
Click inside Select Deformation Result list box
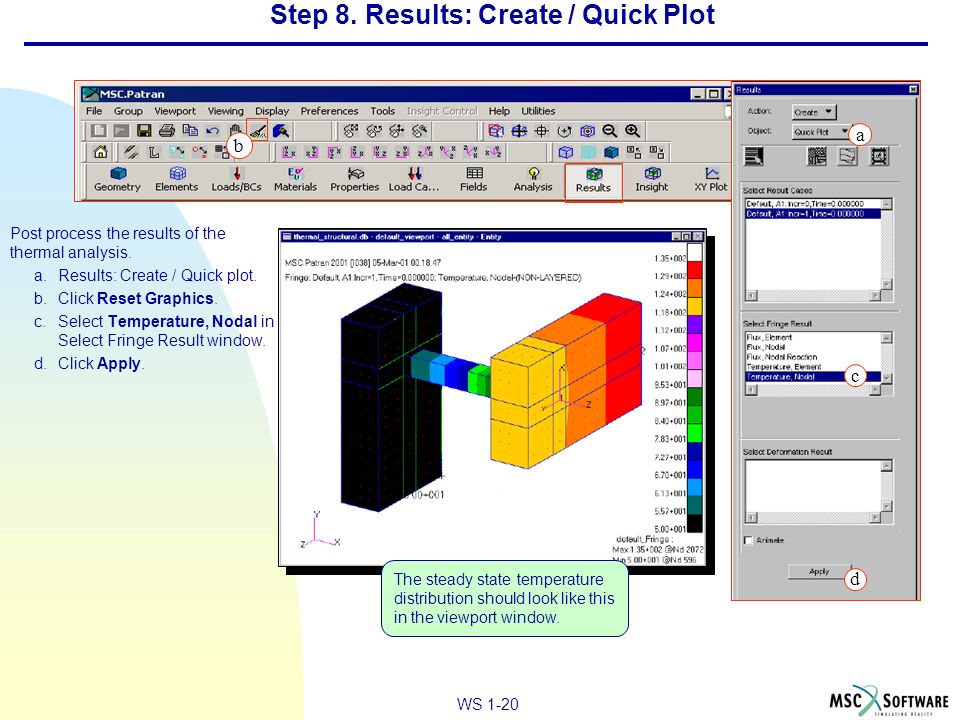(x=813, y=486)
